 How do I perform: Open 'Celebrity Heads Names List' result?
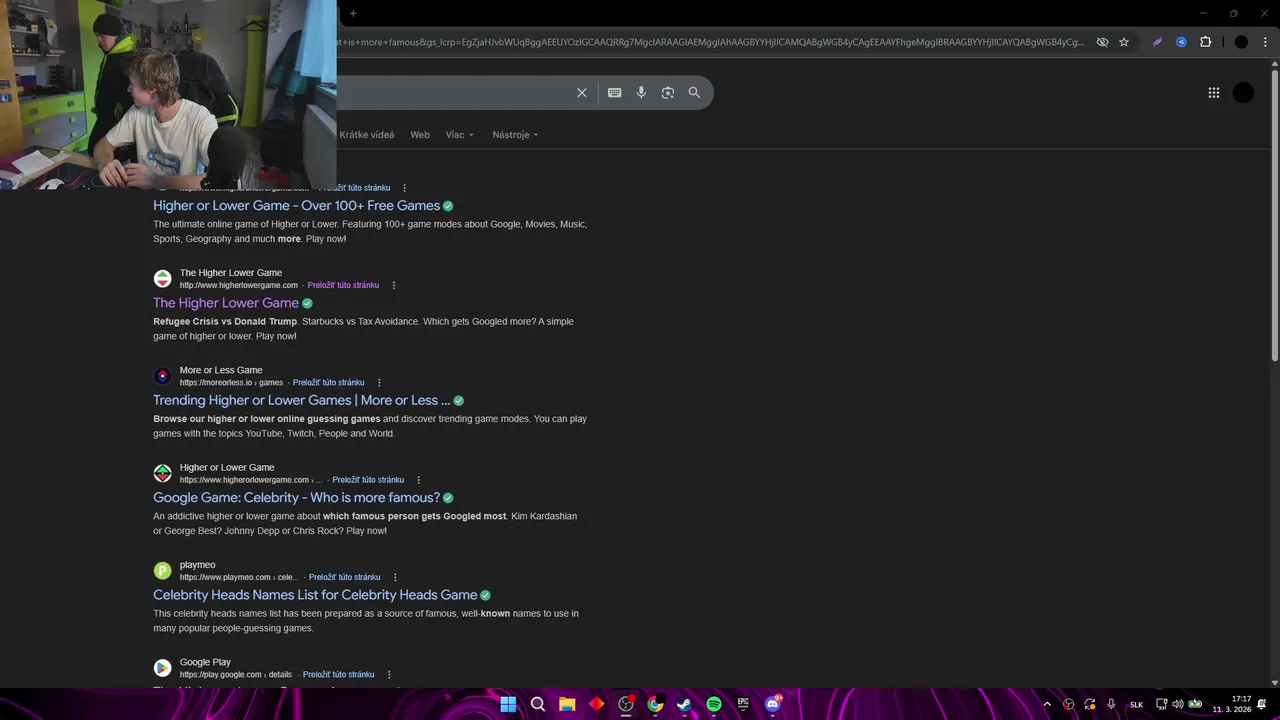pyautogui.click(x=315, y=594)
